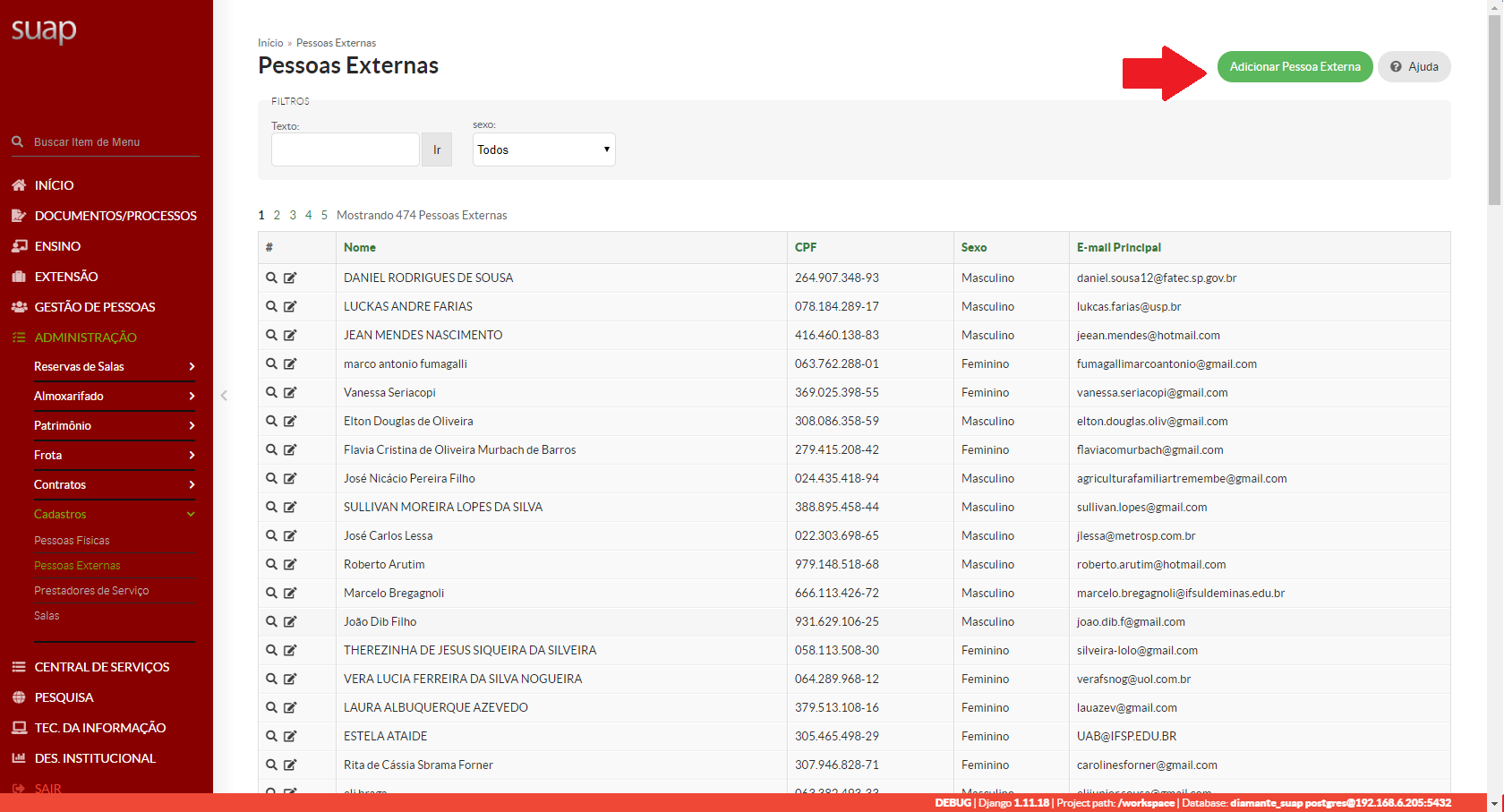The width and height of the screenshot is (1504, 812).
Task: Sort table by Sexo column
Action: pyautogui.click(x=974, y=248)
